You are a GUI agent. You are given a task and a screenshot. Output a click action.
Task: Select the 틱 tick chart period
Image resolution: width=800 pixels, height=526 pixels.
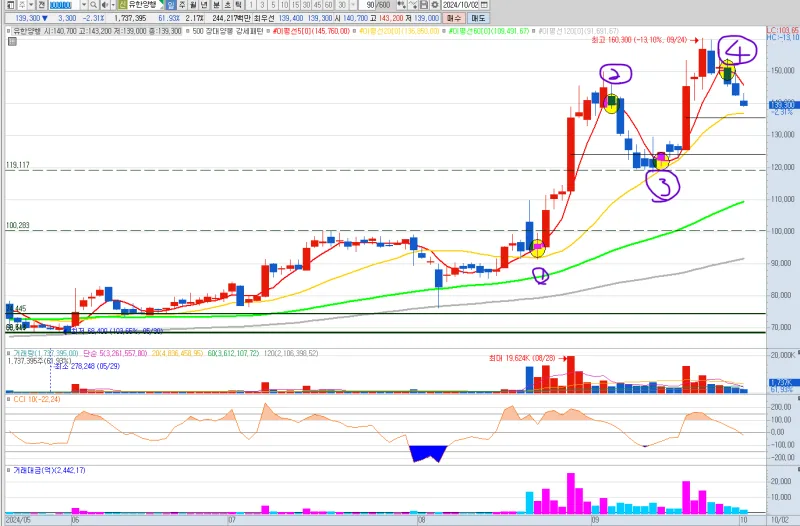pyautogui.click(x=237, y=6)
